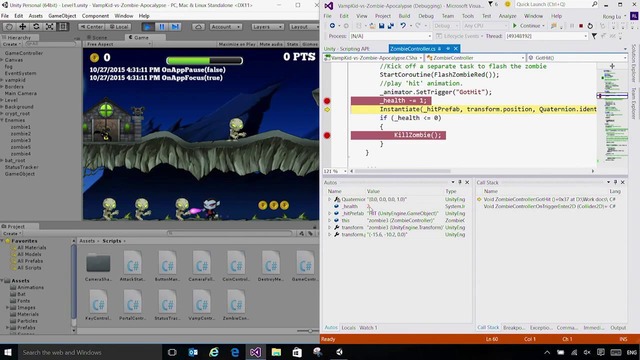640x360 pixels.
Task: Toggle Unity Play mode button
Action: 148,27
